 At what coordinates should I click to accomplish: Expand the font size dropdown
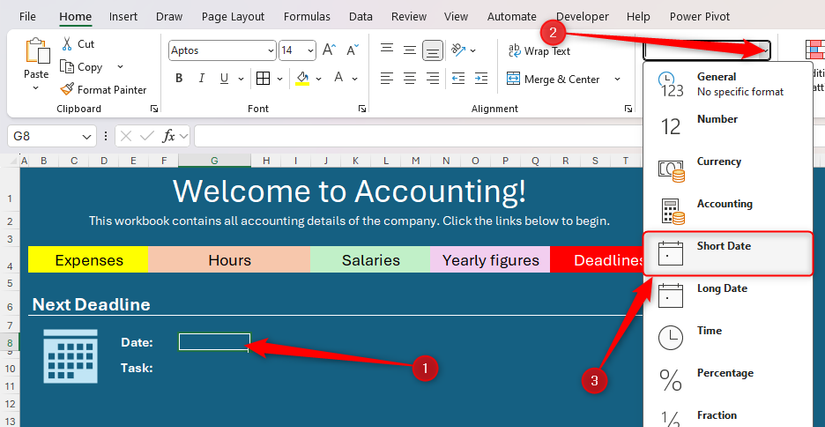[311, 50]
